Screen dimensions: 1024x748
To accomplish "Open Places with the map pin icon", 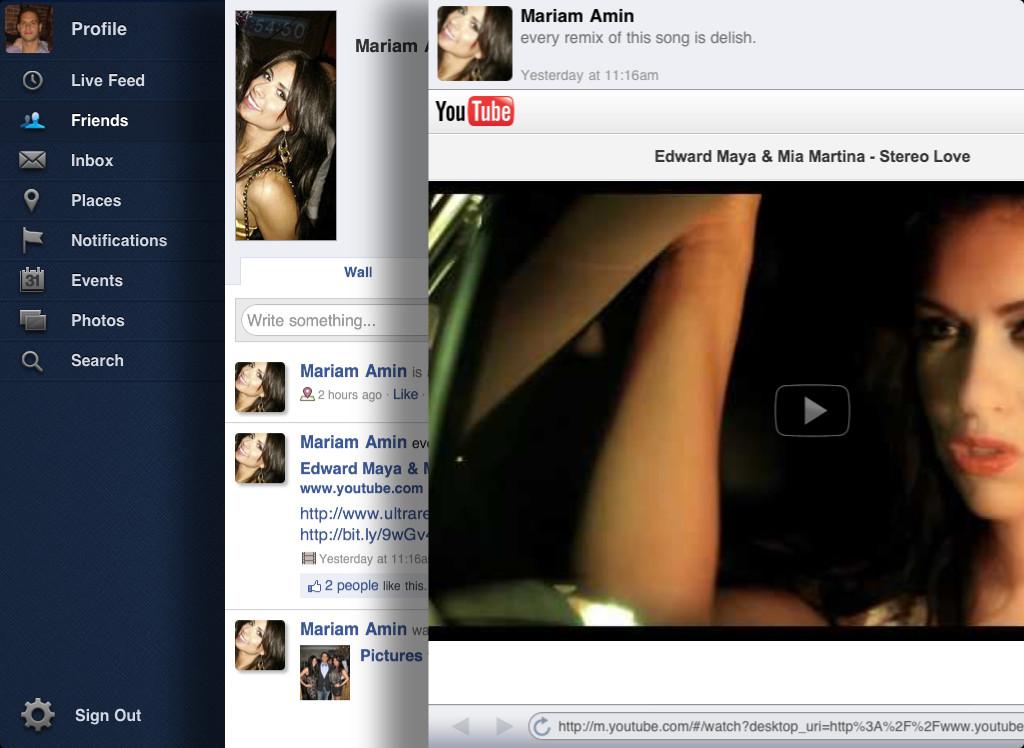I will point(31,200).
